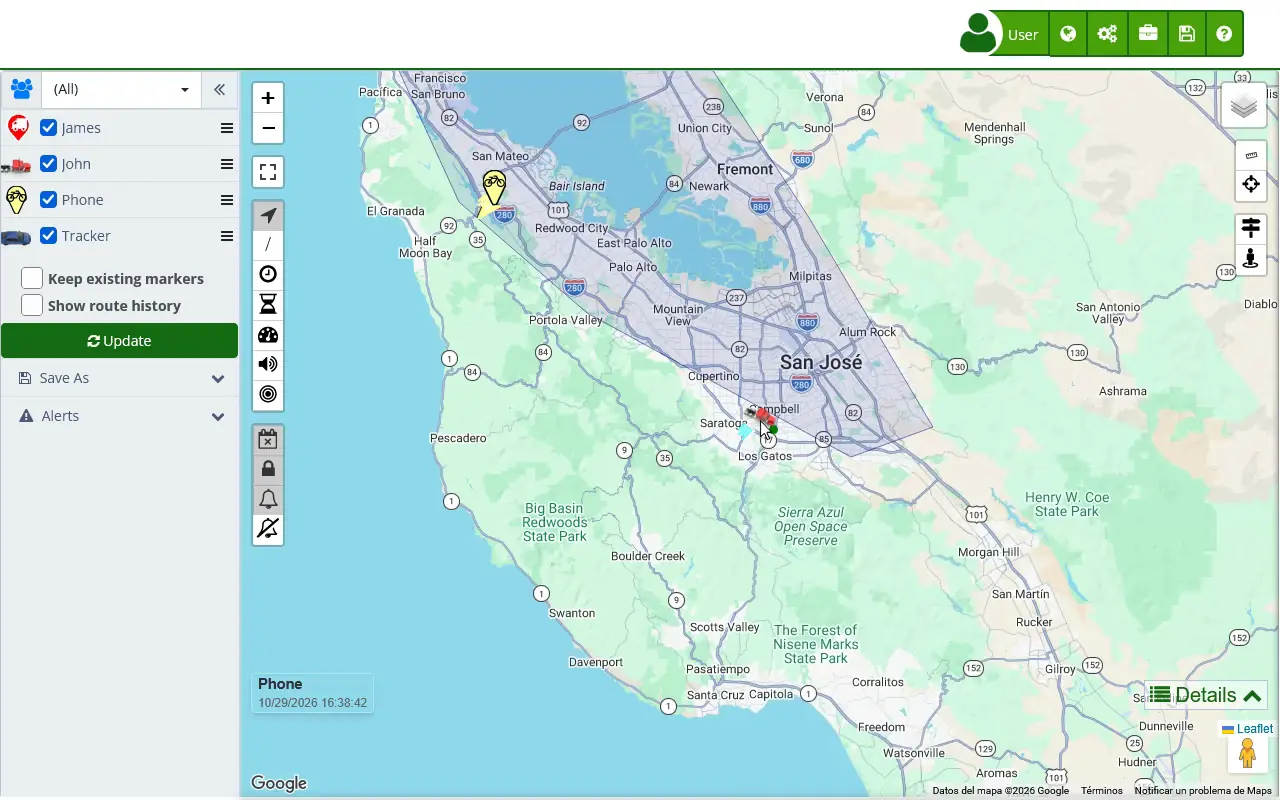Expand the Details panel
Screen dimensions: 1280x800
click(1205, 695)
